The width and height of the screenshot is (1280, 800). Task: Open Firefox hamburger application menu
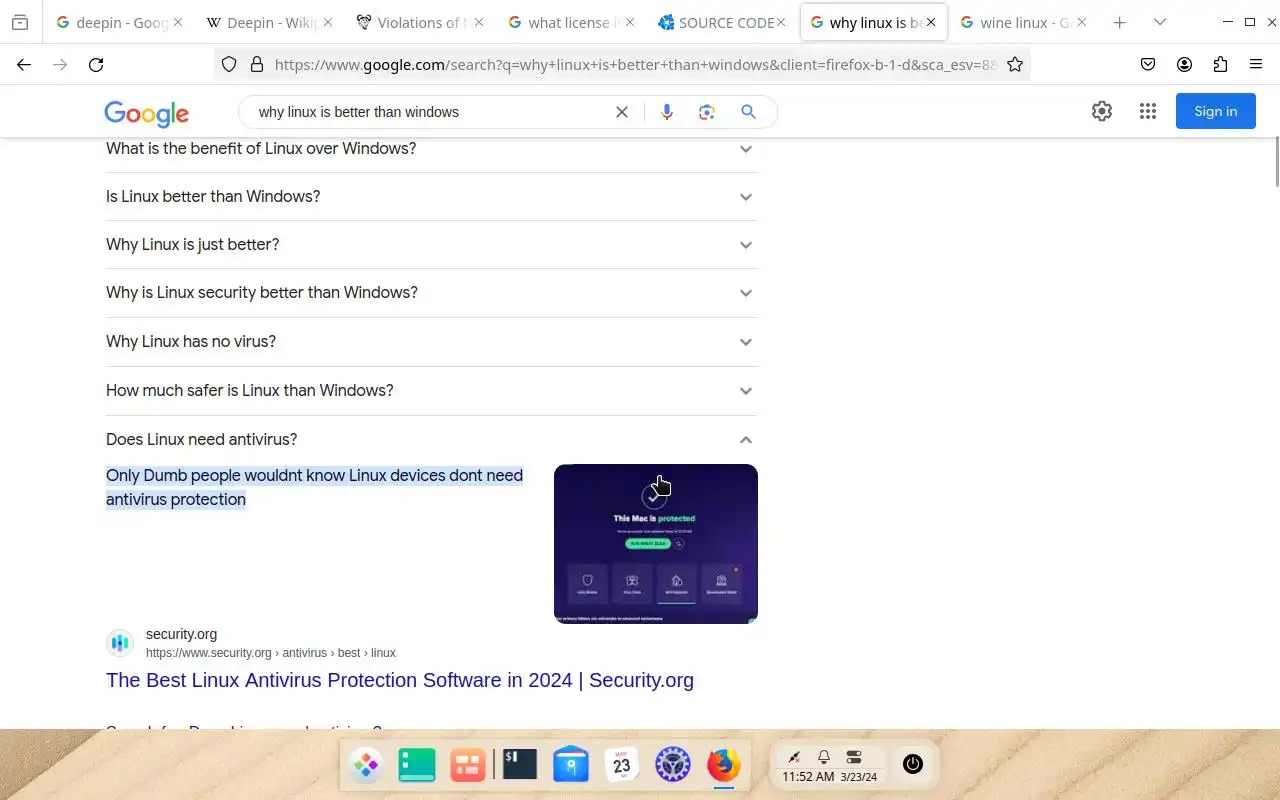[x=1256, y=64]
